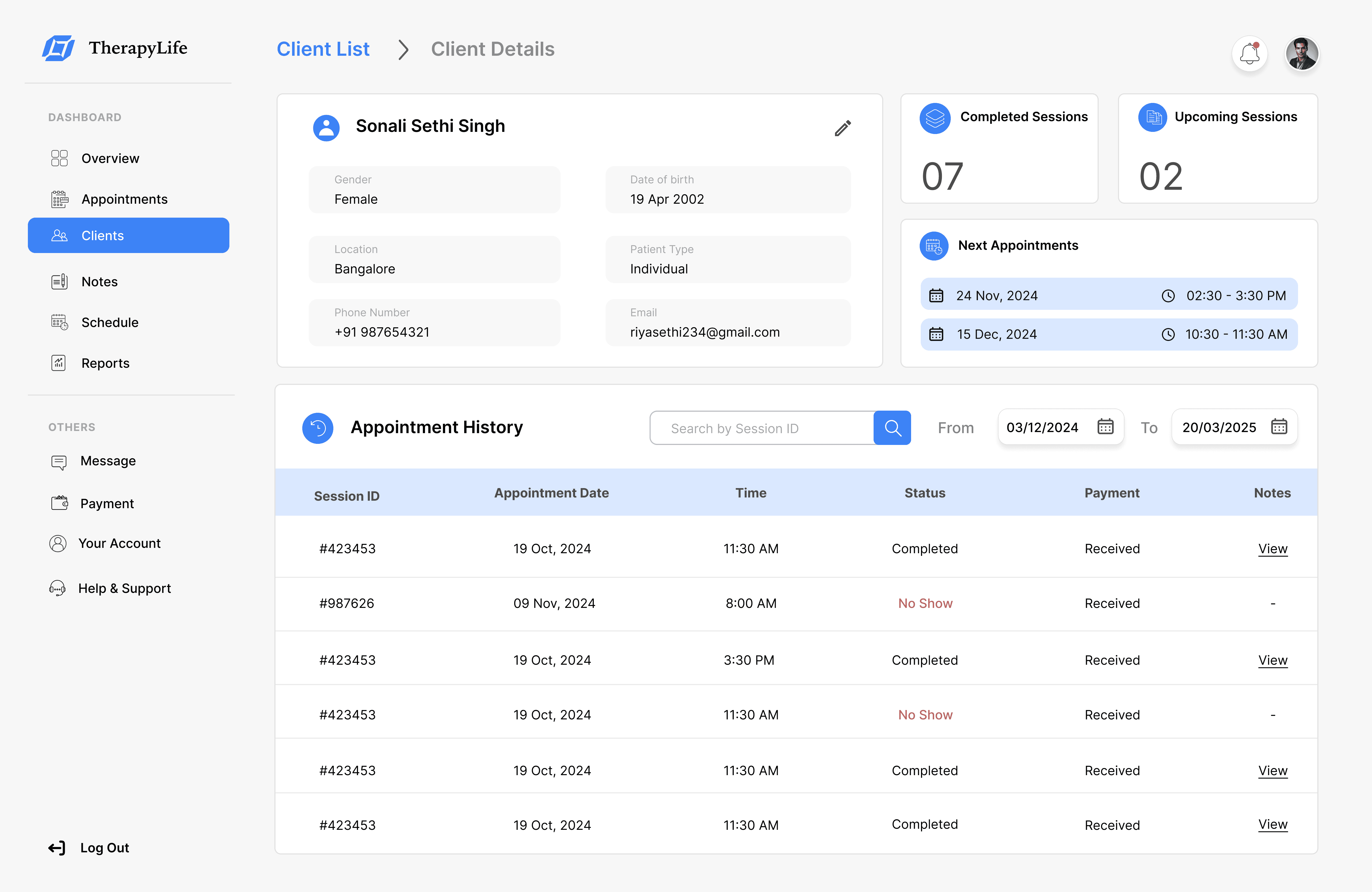
Task: Click the From date field 03/12/2024
Action: pos(1061,427)
